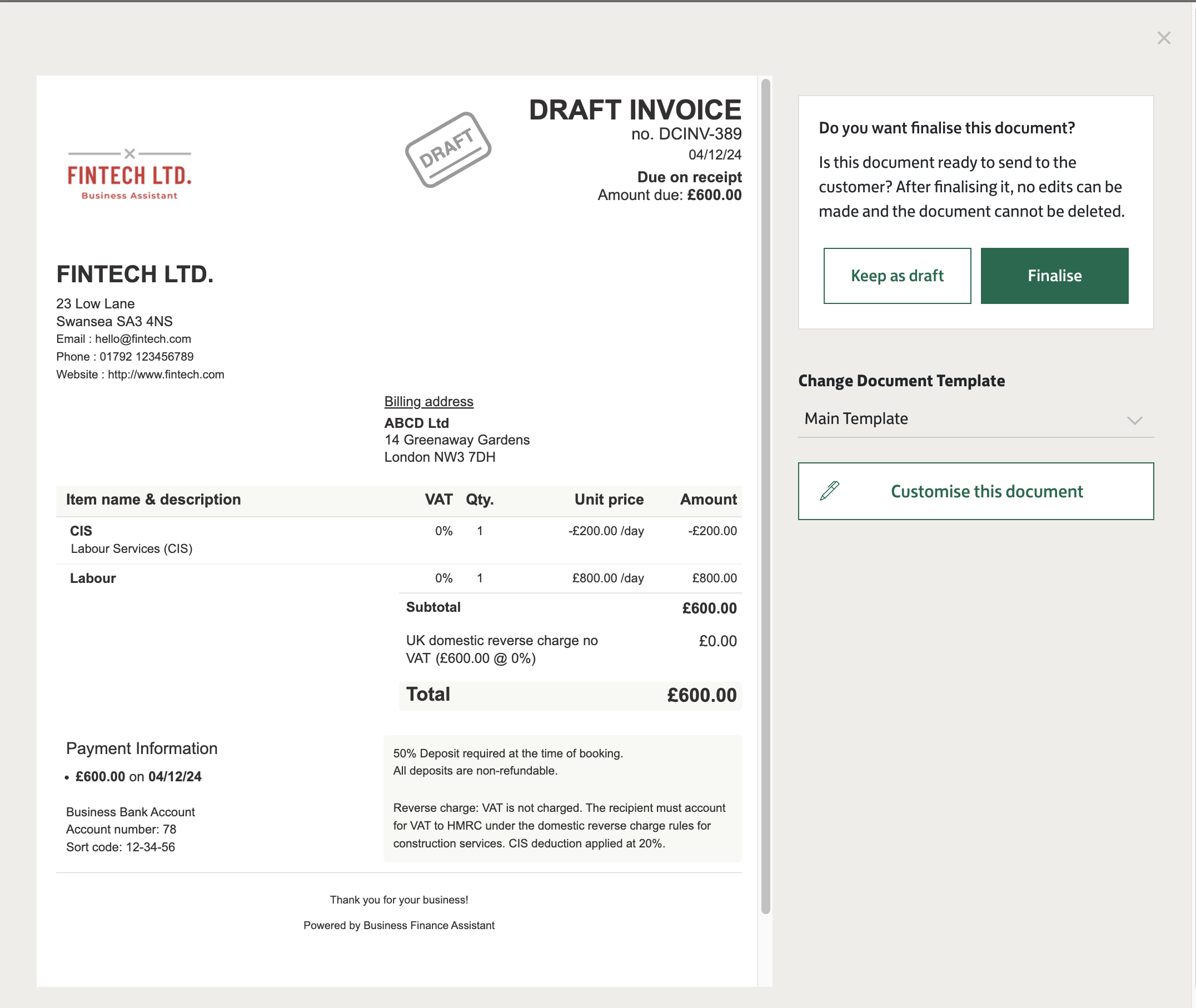The image size is (1196, 1008).
Task: Click the Item name & description header
Action: click(153, 500)
